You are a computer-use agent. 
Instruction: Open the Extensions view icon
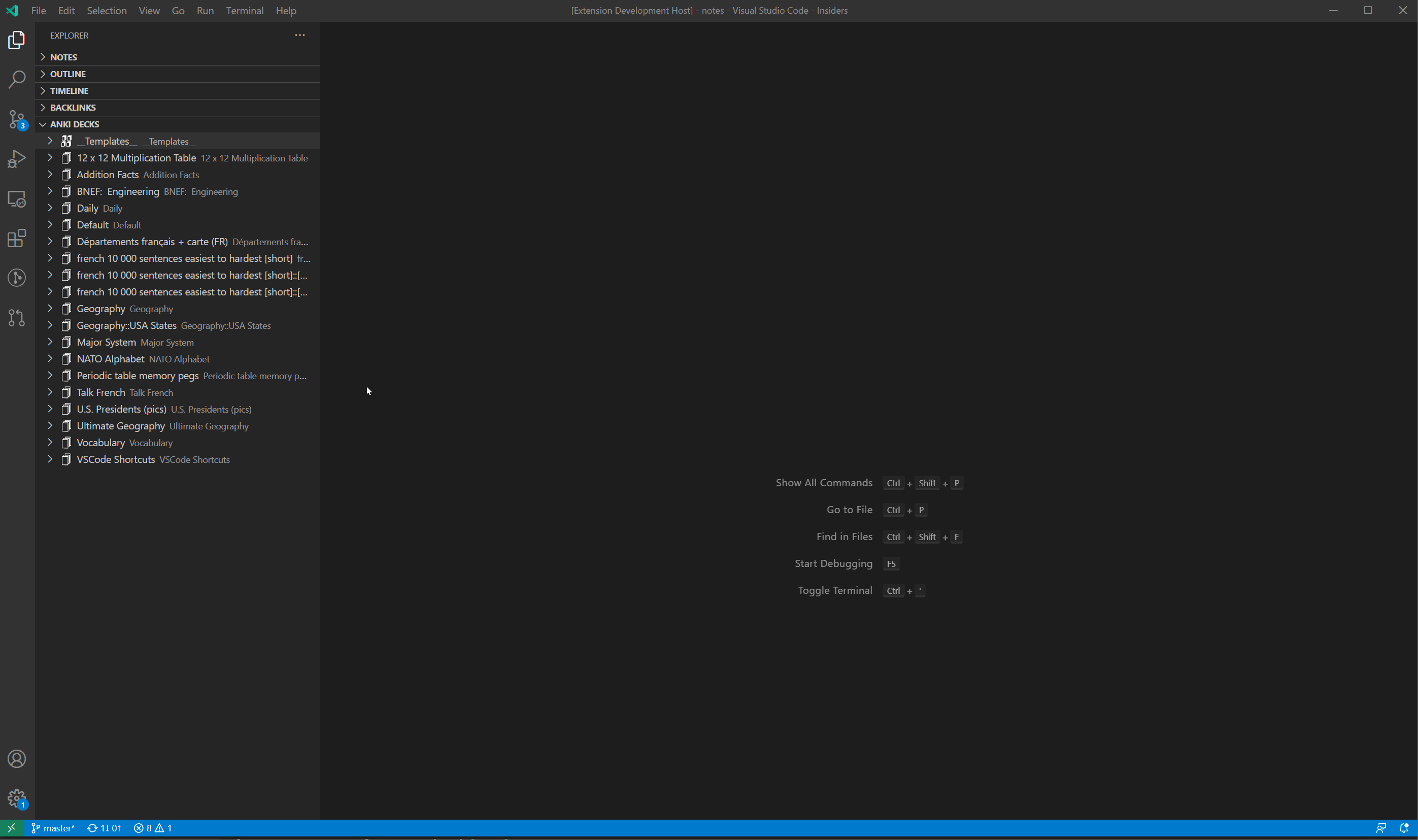[x=17, y=239]
